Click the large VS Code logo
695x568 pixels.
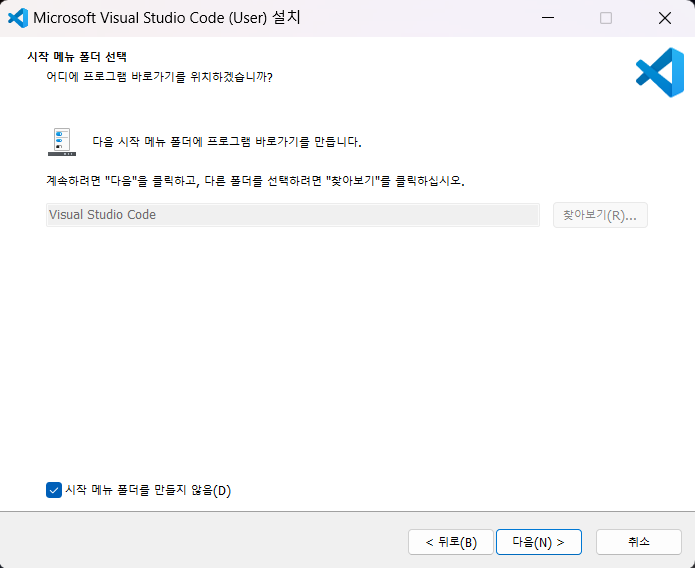pyautogui.click(x=660, y=72)
